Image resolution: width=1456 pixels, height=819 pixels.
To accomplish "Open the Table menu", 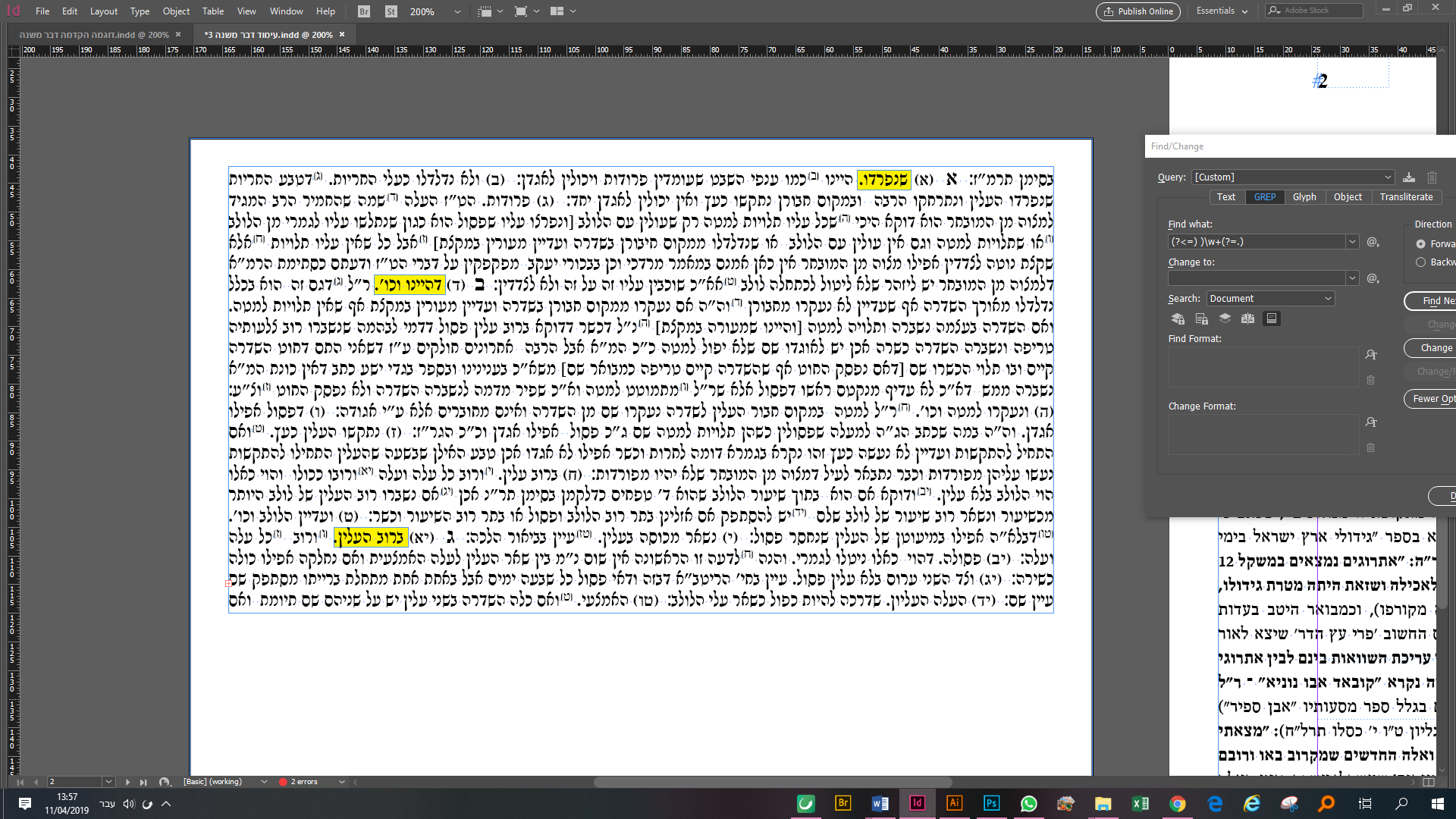I will 212,11.
